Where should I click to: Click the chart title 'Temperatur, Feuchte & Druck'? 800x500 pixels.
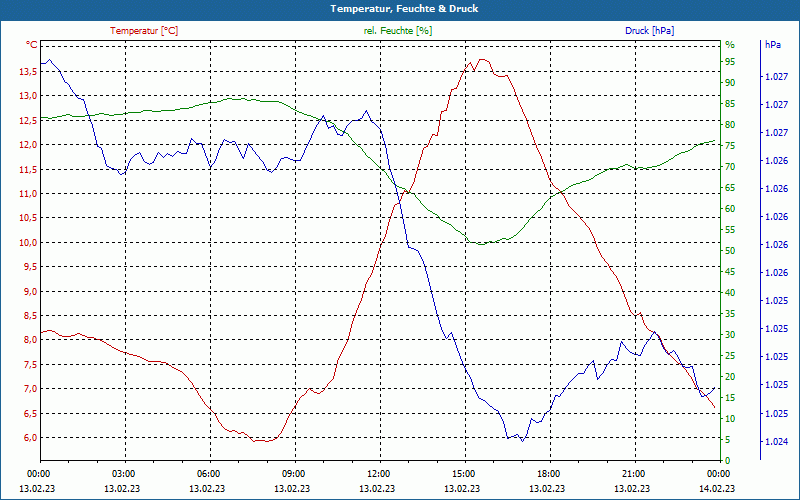pos(404,9)
